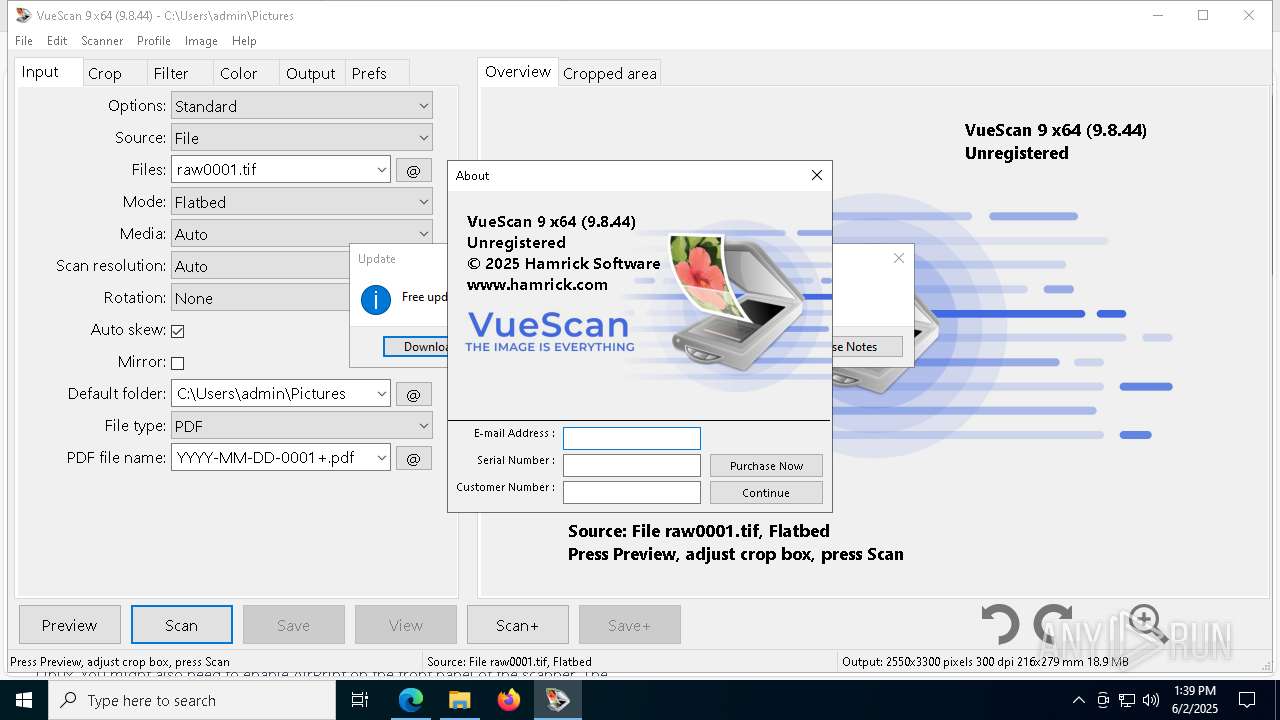Click the Download button in Update dialog
Image resolution: width=1280 pixels, height=720 pixels.
pyautogui.click(x=415, y=346)
